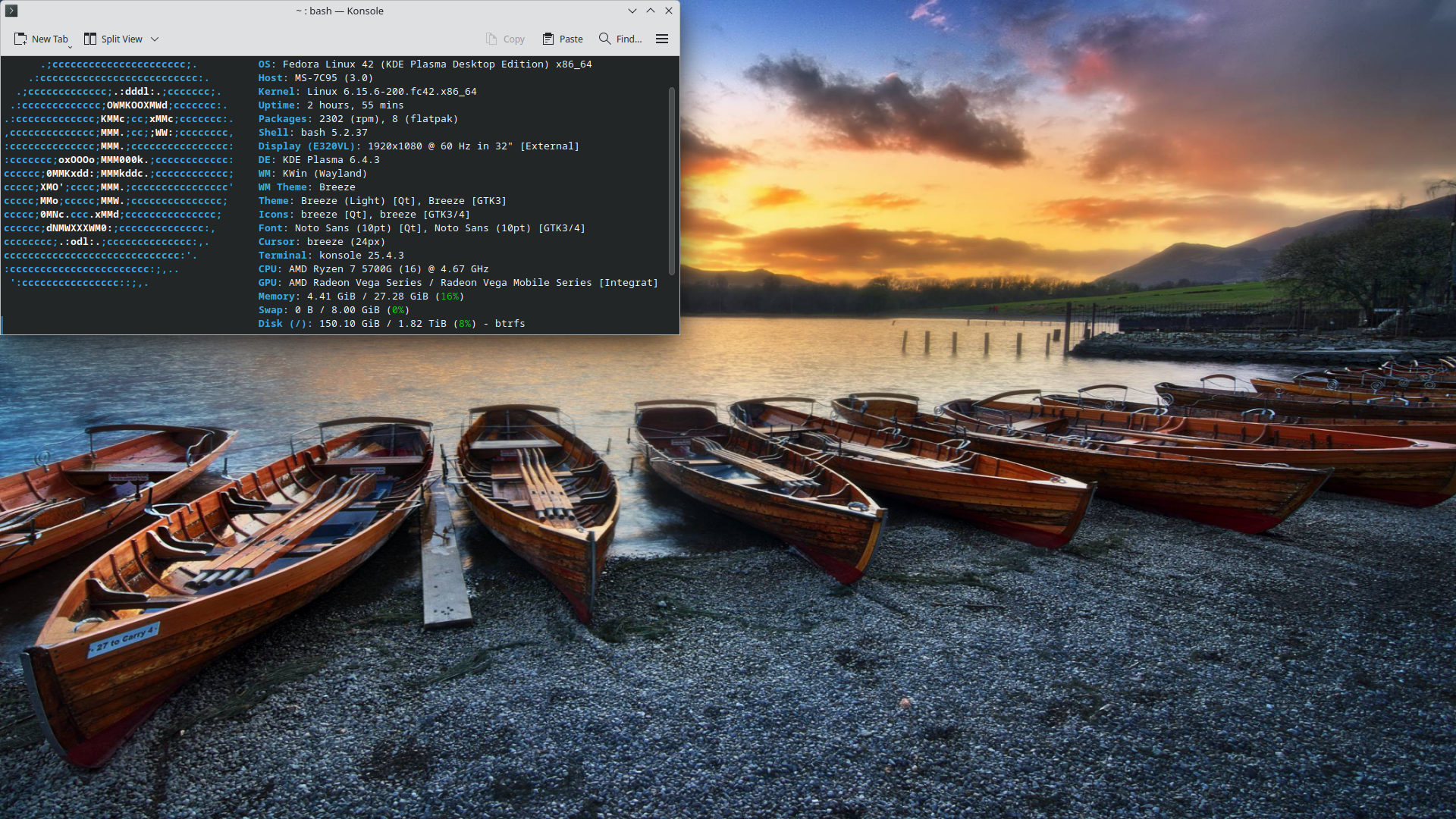Click the 'Shell: bash 5.2.37' line
The width and height of the screenshot is (1456, 819).
[312, 133]
